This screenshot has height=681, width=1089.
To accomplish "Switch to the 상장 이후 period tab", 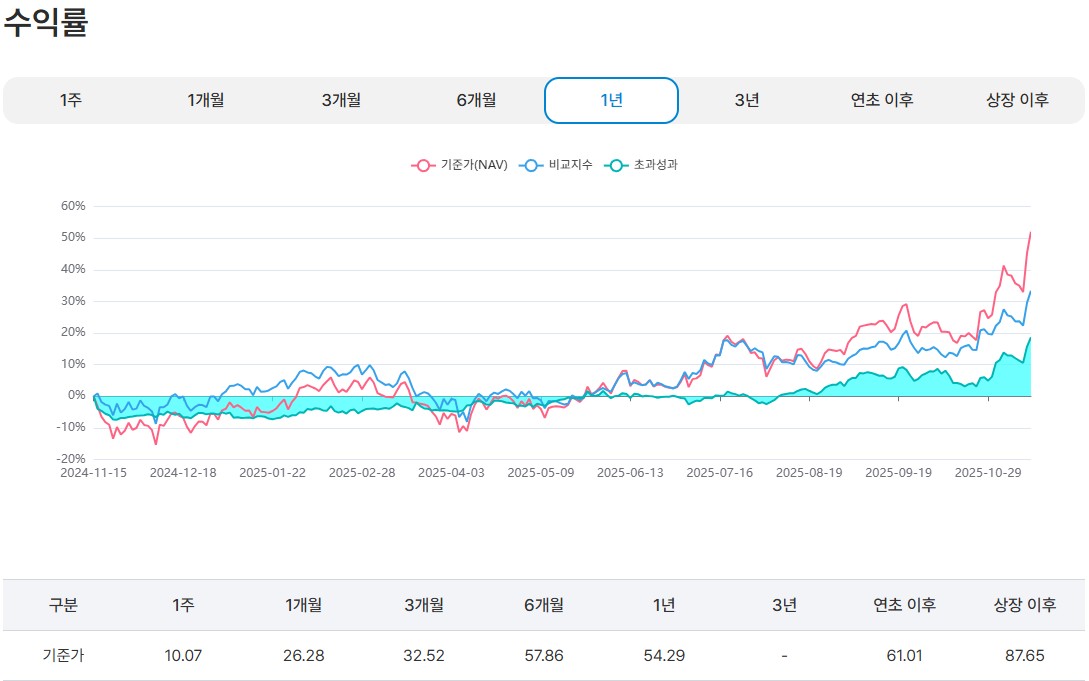I will click(1017, 100).
